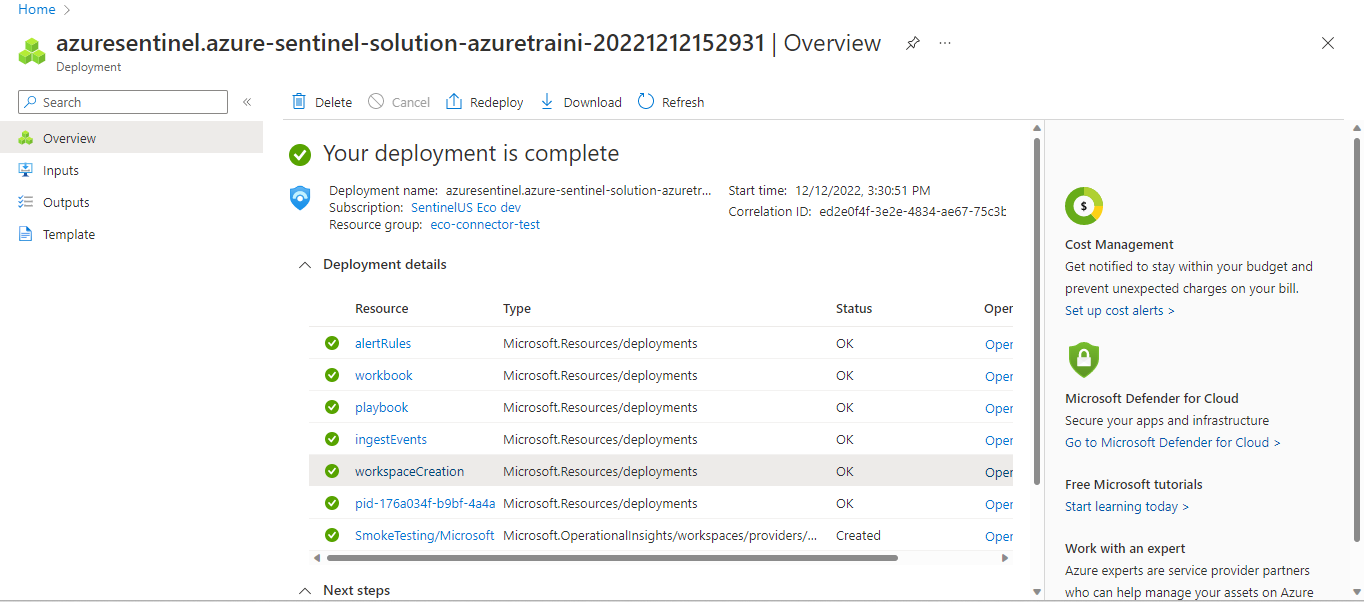1364x602 pixels.
Task: Click the horizontal scrollbar left arrow
Action: (x=317, y=558)
